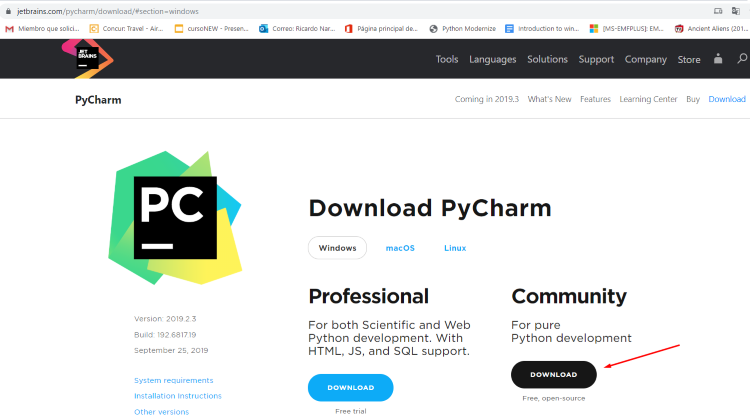
Task: Open the Support menu
Action: click(596, 59)
